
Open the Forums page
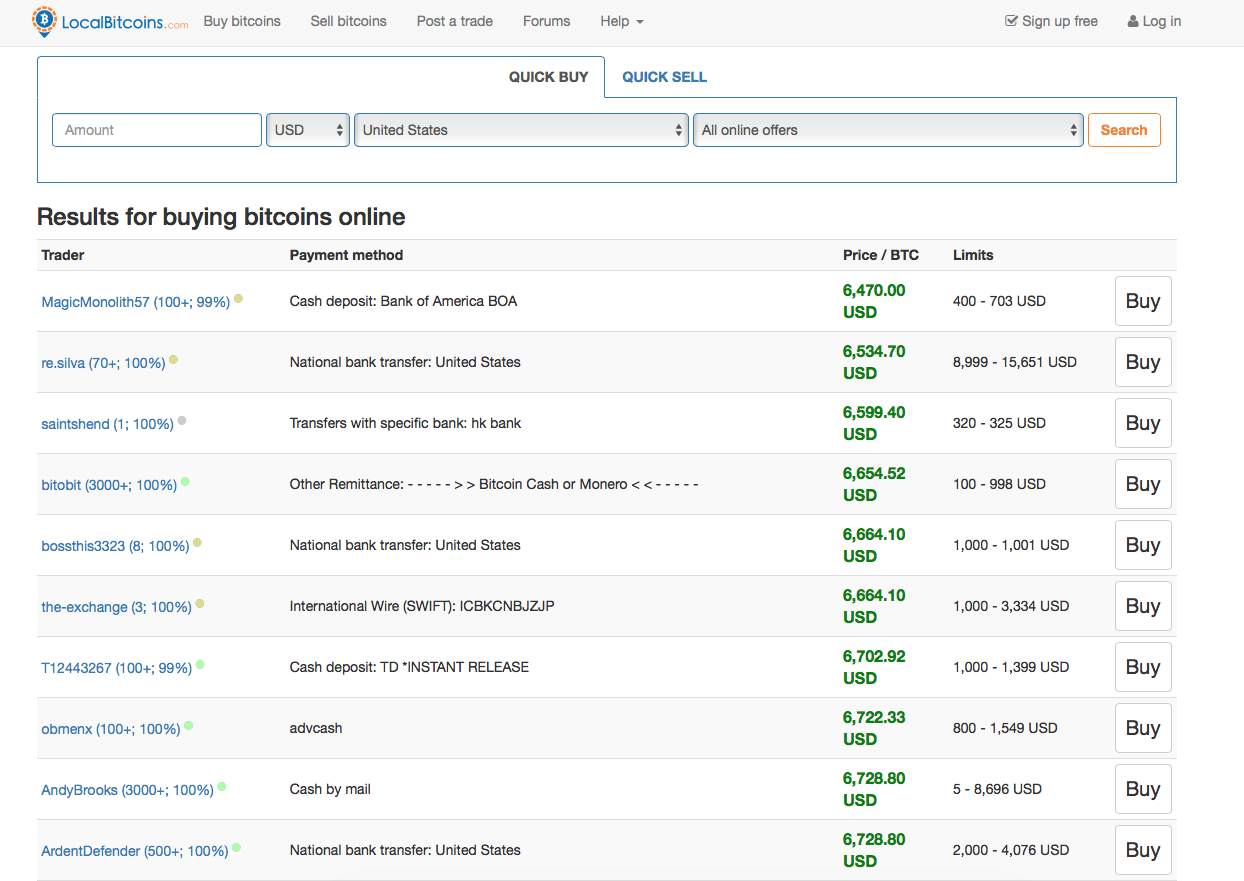[547, 21]
